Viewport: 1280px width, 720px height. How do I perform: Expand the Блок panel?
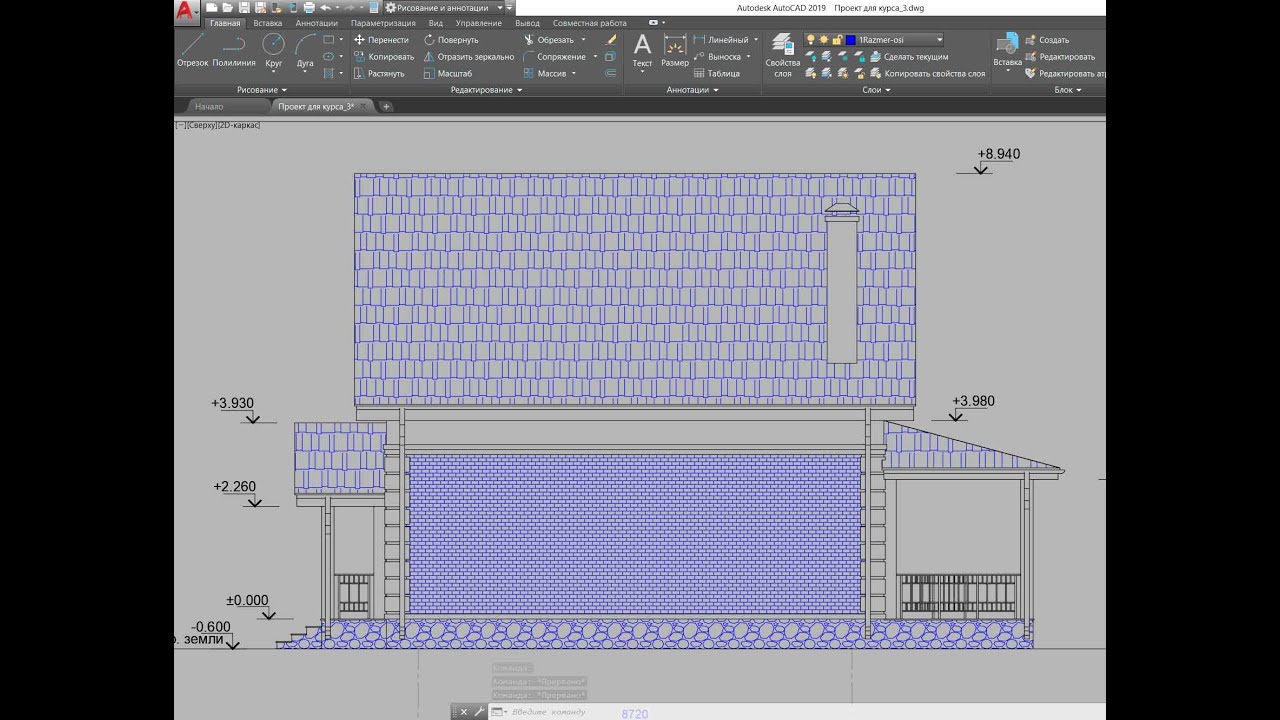click(x=1067, y=90)
